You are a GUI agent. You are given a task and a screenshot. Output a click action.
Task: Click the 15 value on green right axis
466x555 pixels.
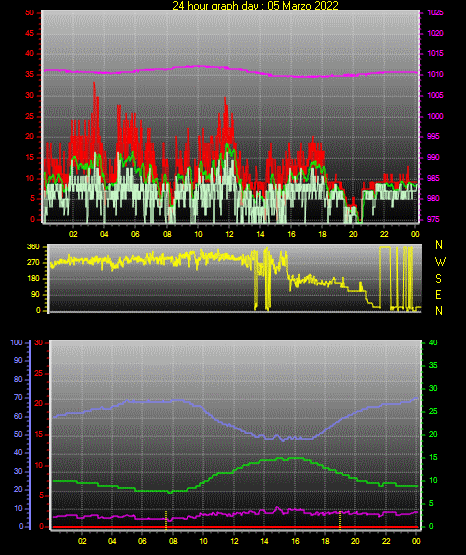[x=433, y=457]
